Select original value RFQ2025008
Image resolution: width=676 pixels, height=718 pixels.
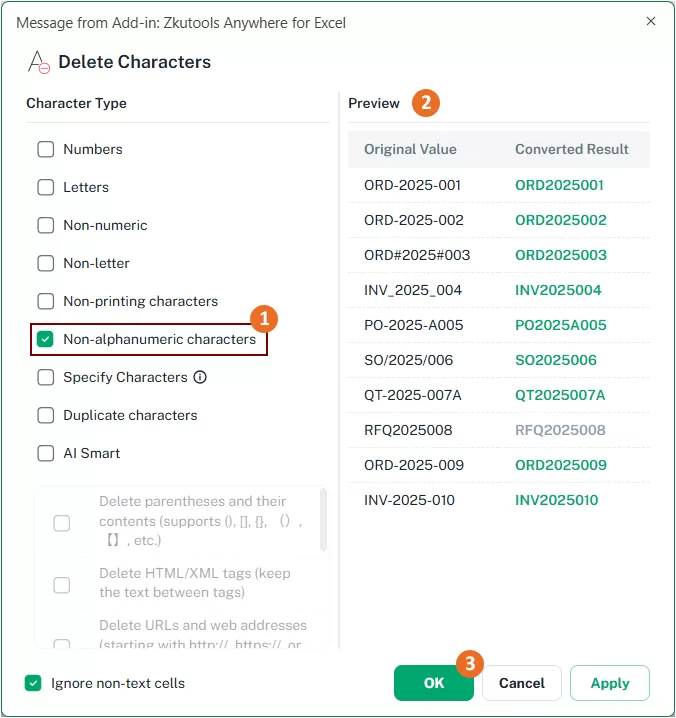[408, 430]
